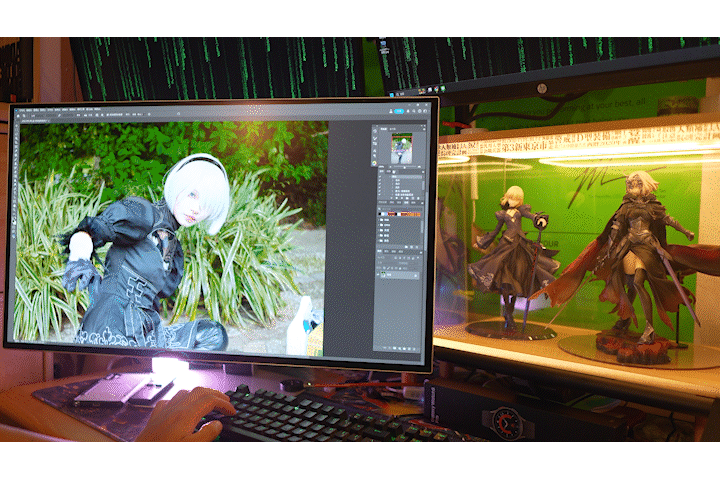This screenshot has height=480, width=720.
Task: Open the Edit menu
Action: (29, 110)
